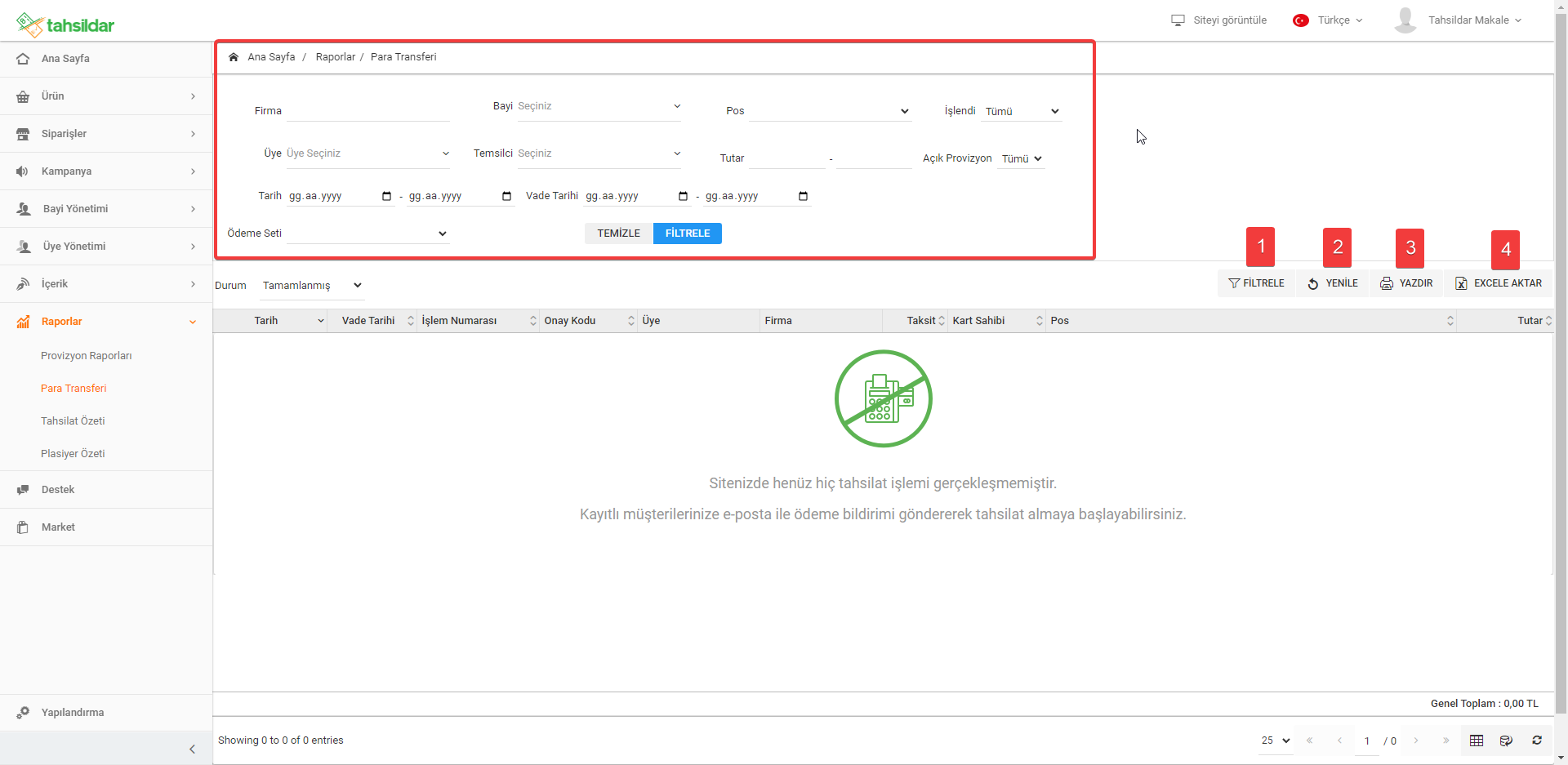Click the Raporlar chart icon
This screenshot has height=765, width=1568.
[23, 322]
